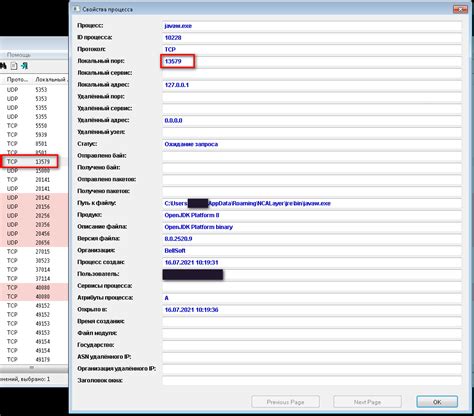The height and width of the screenshot is (416, 474).
Task: Click the horizontal scrollbar under the port list
Action: tap(34, 368)
